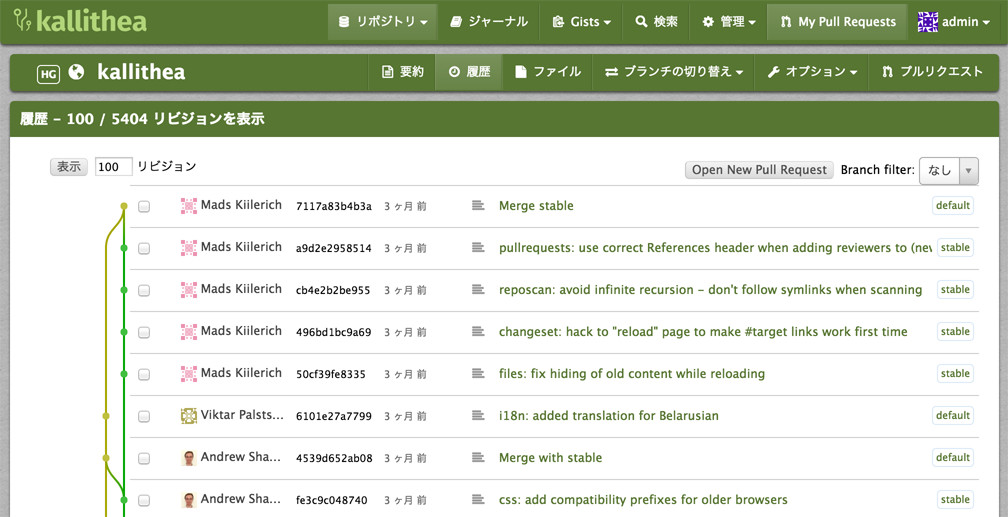Check the box for revision a9d2e2958514
Viewport: 1008px width, 517px height.
(144, 248)
